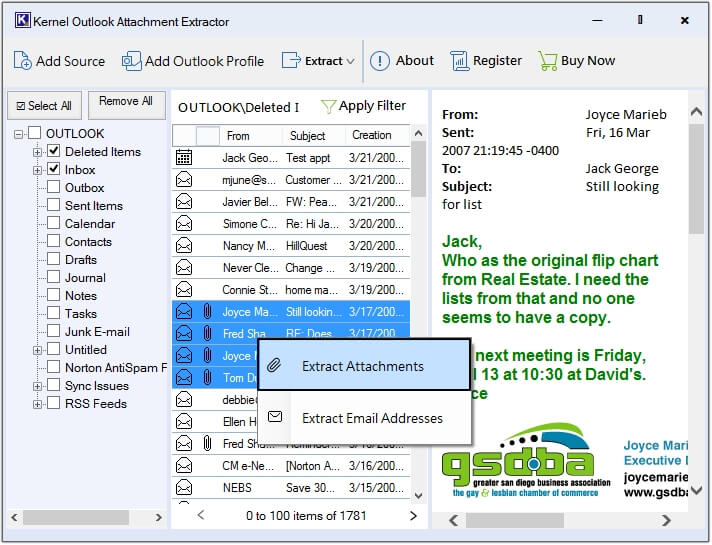The height and width of the screenshot is (545, 712).
Task: Click the gsdba logo image in preview
Action: coord(527,461)
